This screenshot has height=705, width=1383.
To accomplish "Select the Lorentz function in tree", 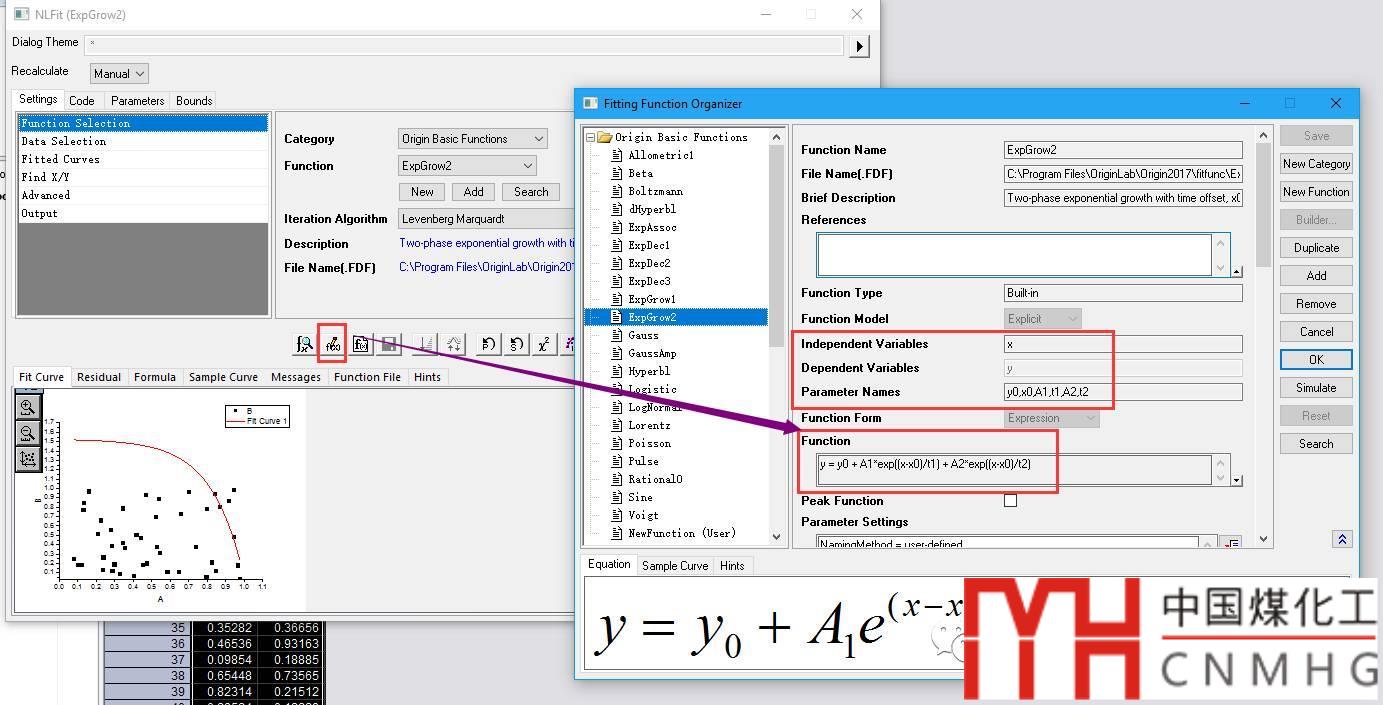I will pyautogui.click(x=649, y=425).
